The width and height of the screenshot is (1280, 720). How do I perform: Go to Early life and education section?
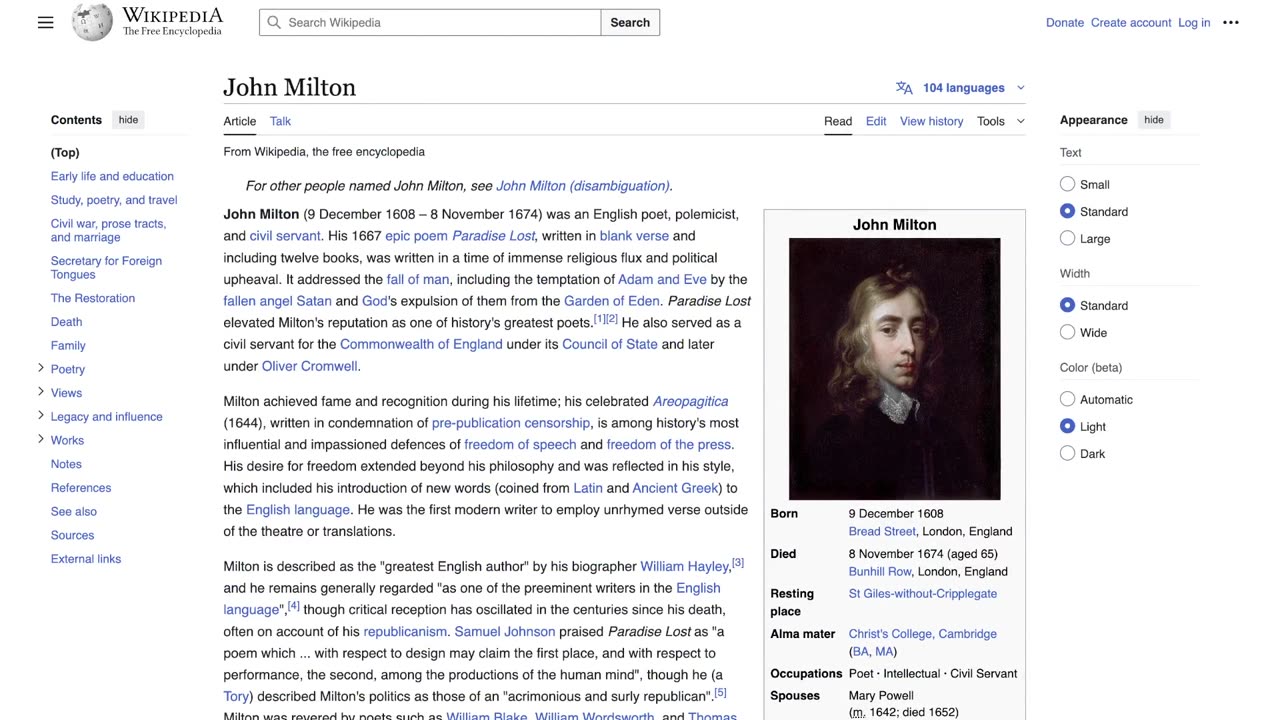pos(112,176)
